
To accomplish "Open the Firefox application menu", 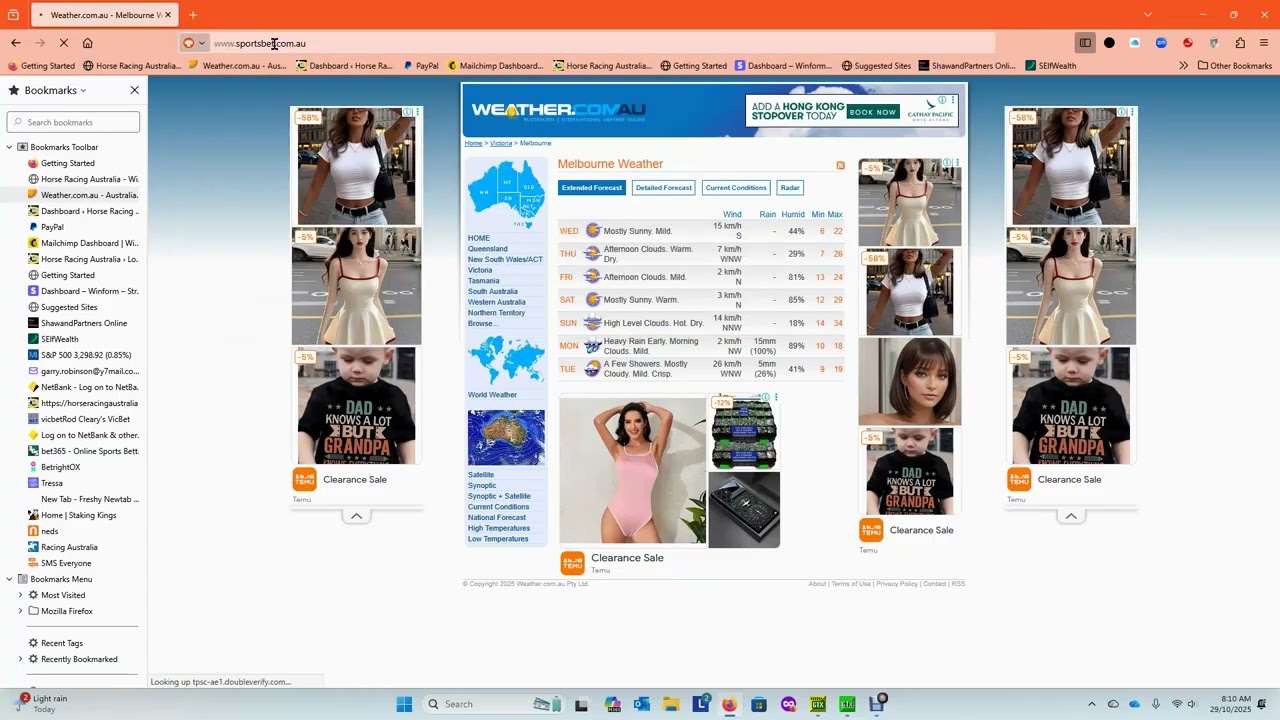I will pos(1264,43).
